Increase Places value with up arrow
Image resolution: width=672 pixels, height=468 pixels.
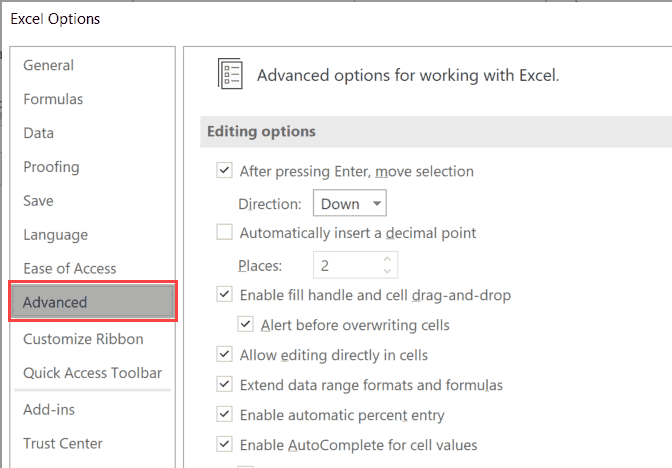[x=389, y=259]
